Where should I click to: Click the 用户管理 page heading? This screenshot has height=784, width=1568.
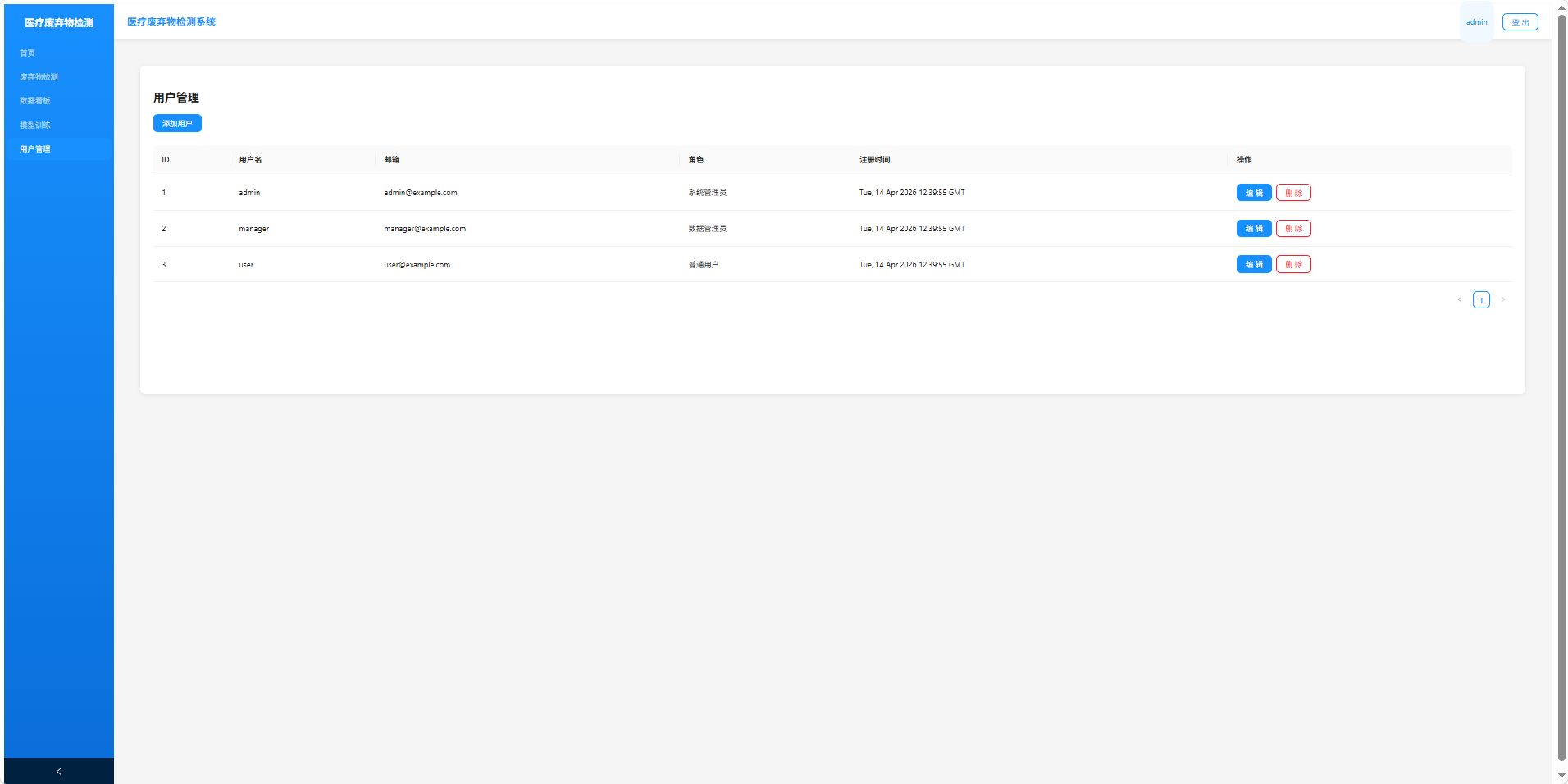pos(176,98)
